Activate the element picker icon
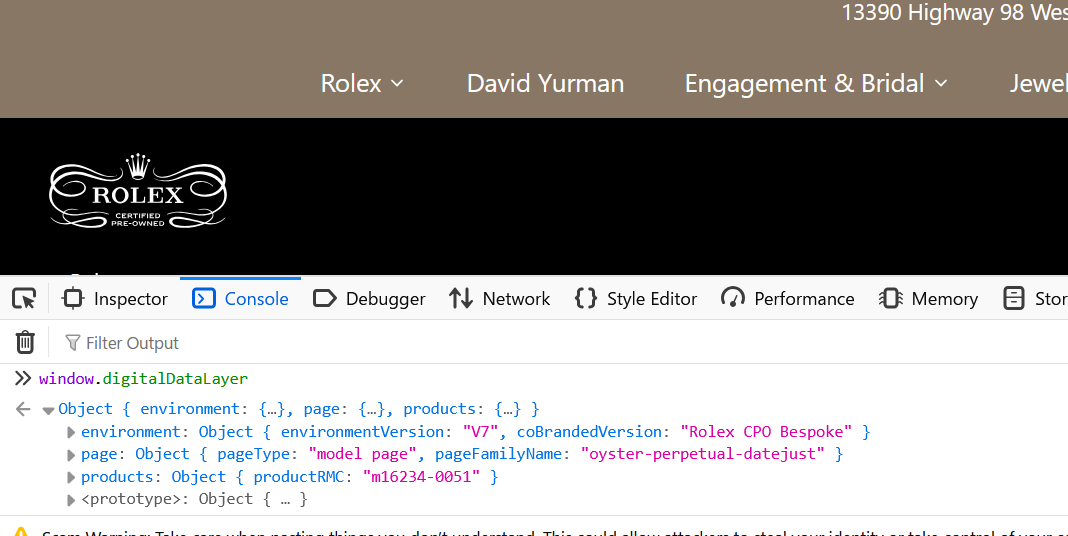Image resolution: width=1068 pixels, height=536 pixels. [24, 298]
